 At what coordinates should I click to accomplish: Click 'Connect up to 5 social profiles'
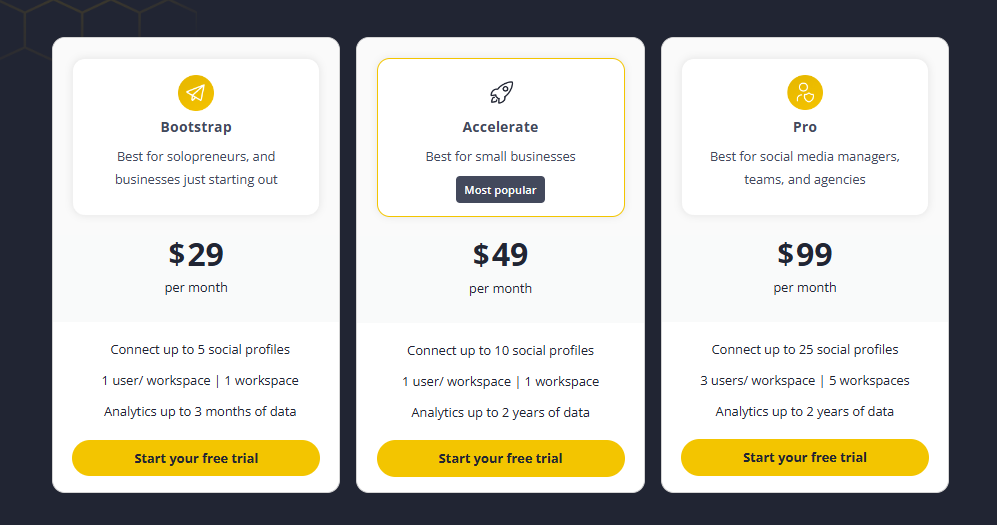pyautogui.click(x=200, y=350)
